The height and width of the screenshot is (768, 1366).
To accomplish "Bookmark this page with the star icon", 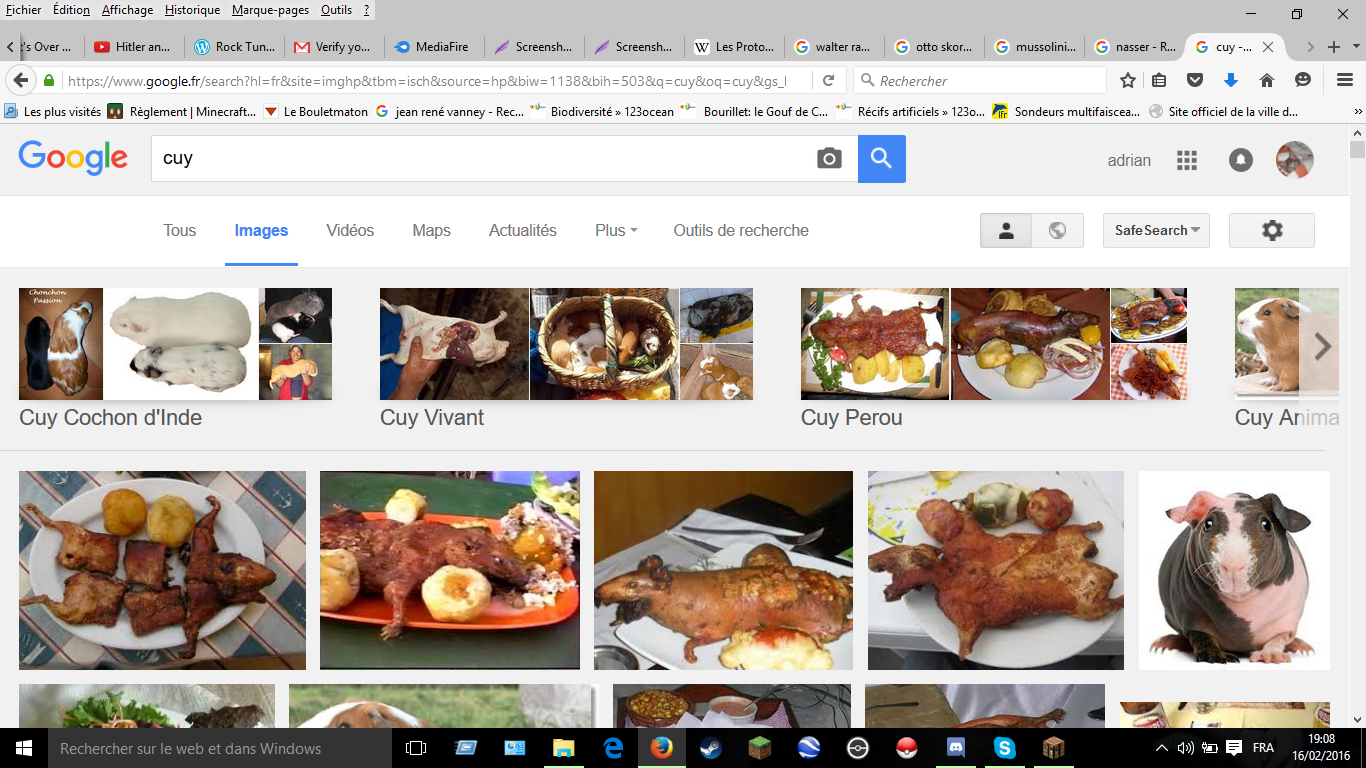I will pyautogui.click(x=1128, y=80).
